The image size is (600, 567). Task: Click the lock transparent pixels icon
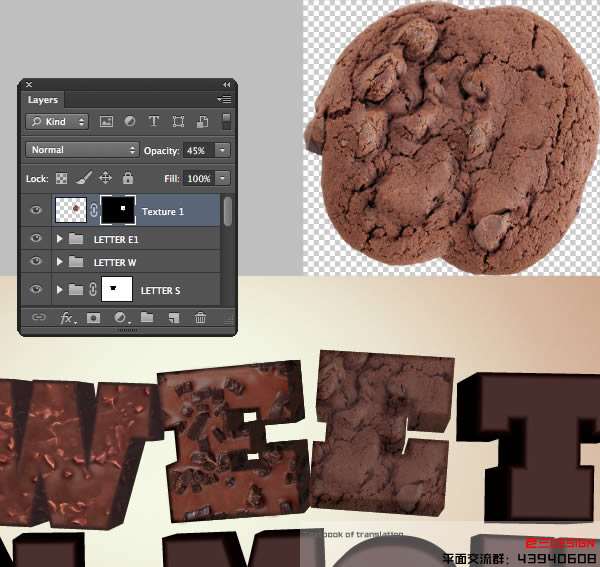tap(60, 178)
